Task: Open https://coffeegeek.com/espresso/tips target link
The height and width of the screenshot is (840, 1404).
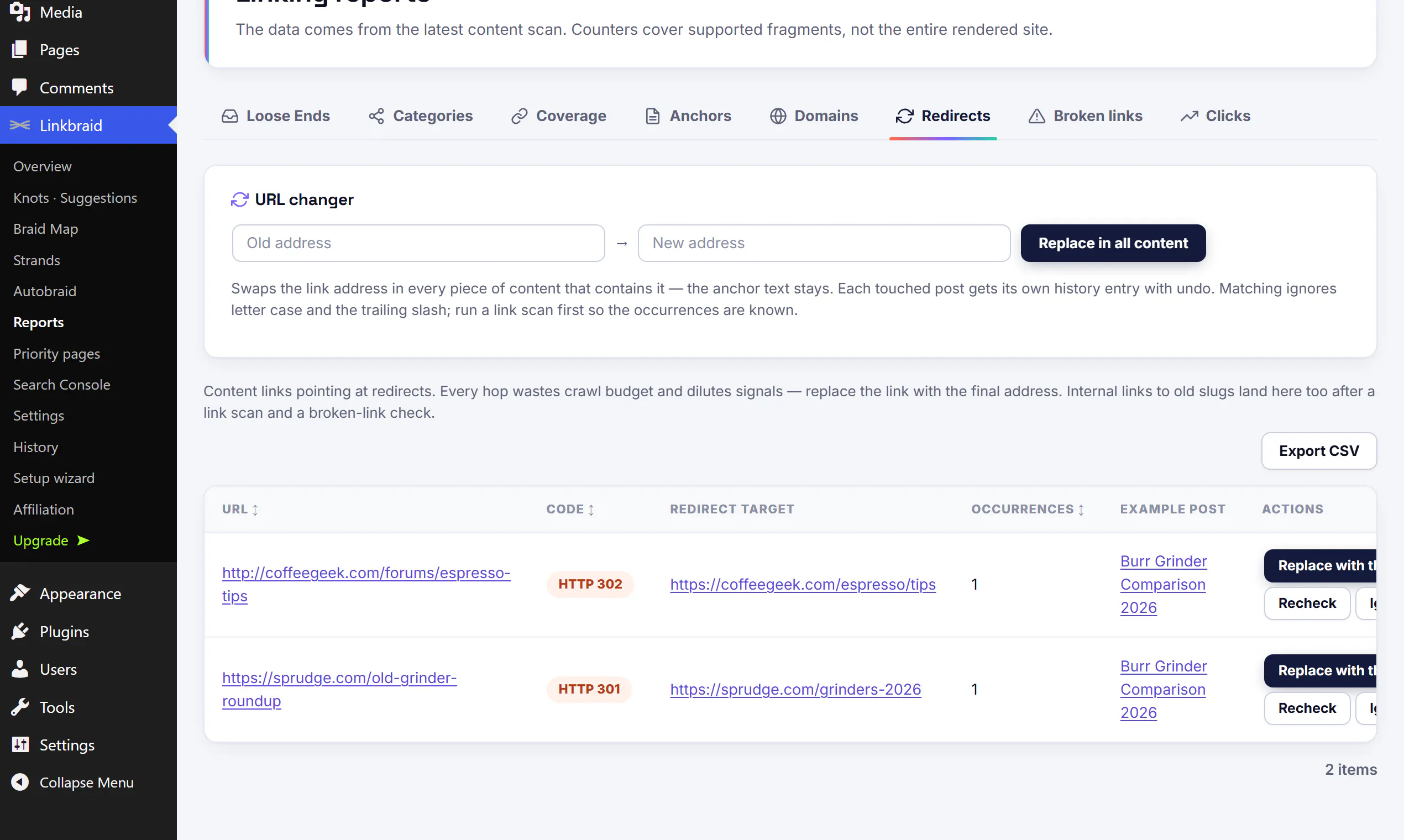Action: tap(802, 584)
